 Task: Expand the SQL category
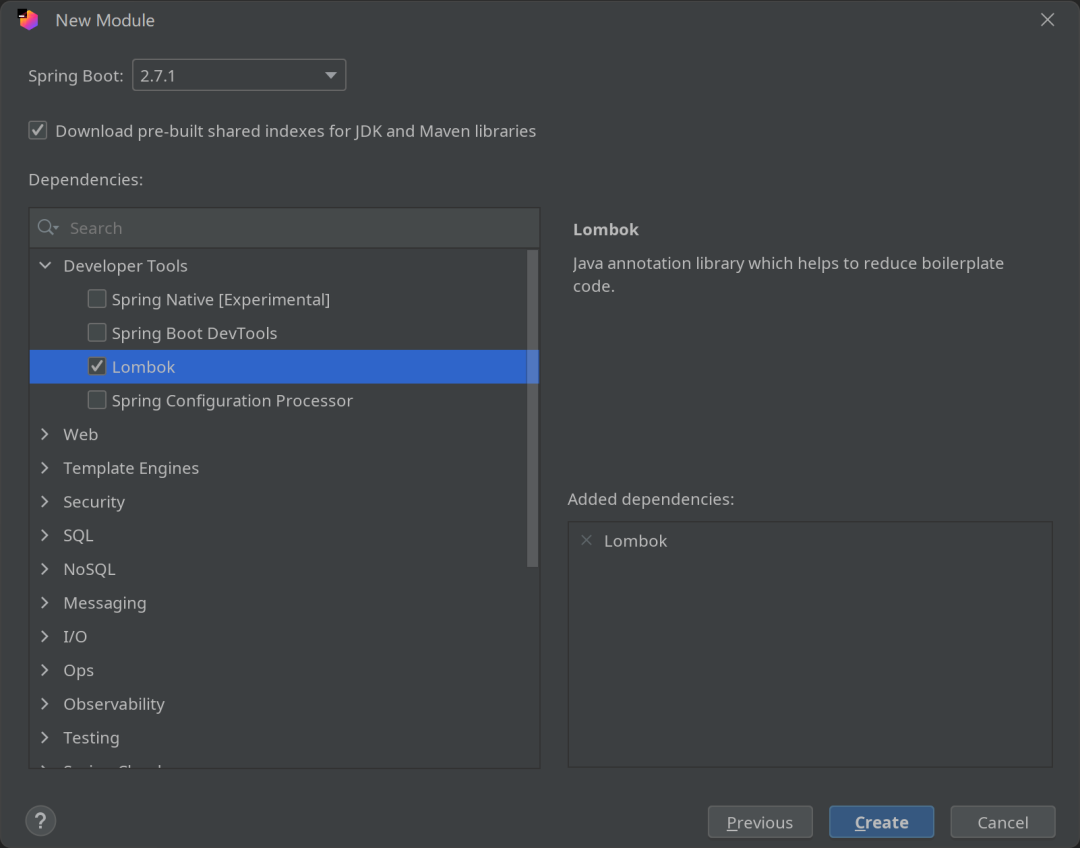[x=45, y=535]
